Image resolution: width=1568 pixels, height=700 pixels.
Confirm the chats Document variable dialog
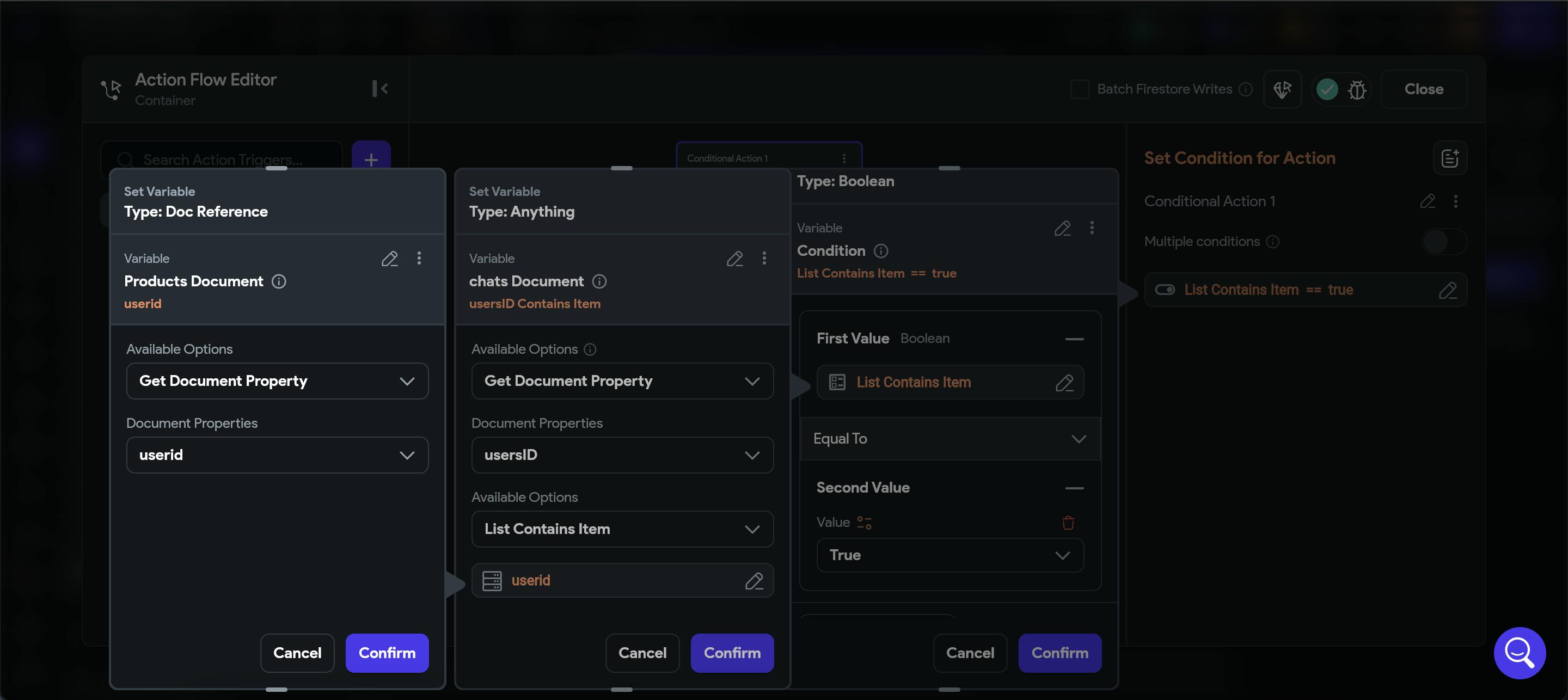[732, 653]
